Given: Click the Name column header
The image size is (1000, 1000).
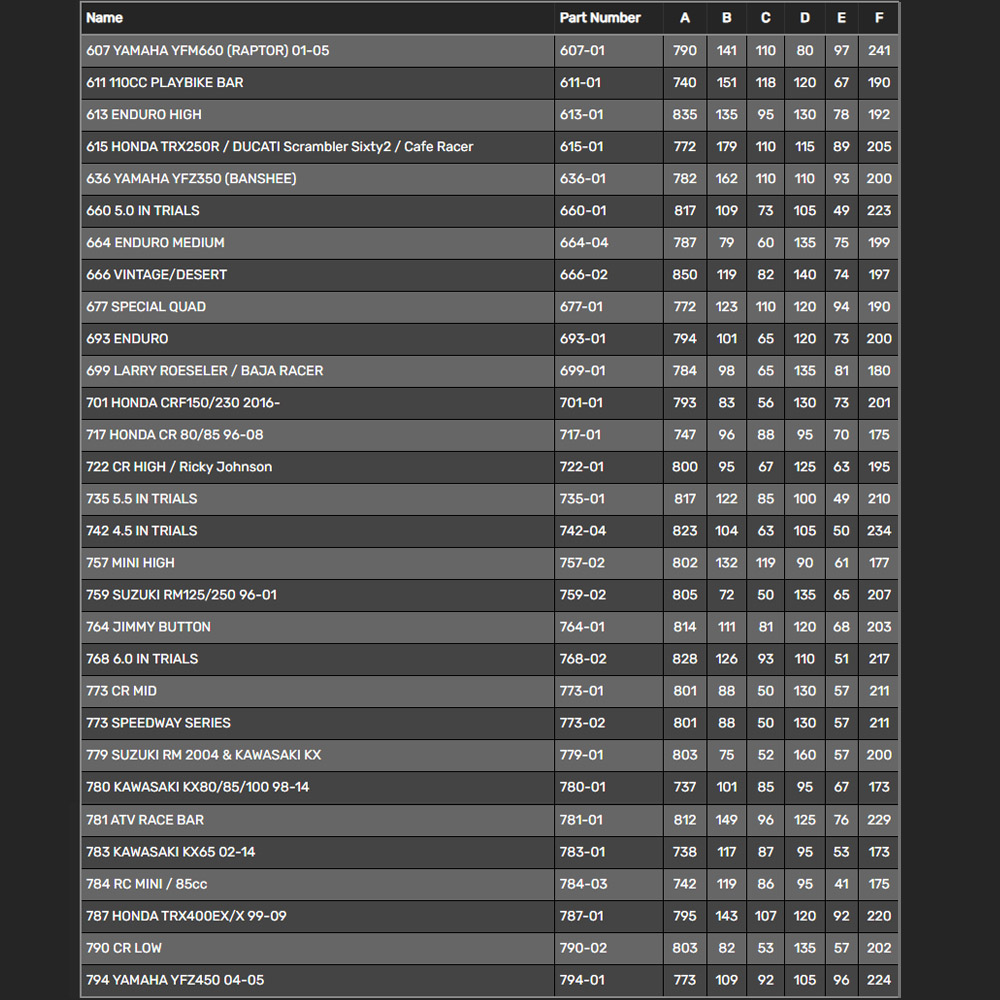Looking at the screenshot, I should click(x=105, y=18).
